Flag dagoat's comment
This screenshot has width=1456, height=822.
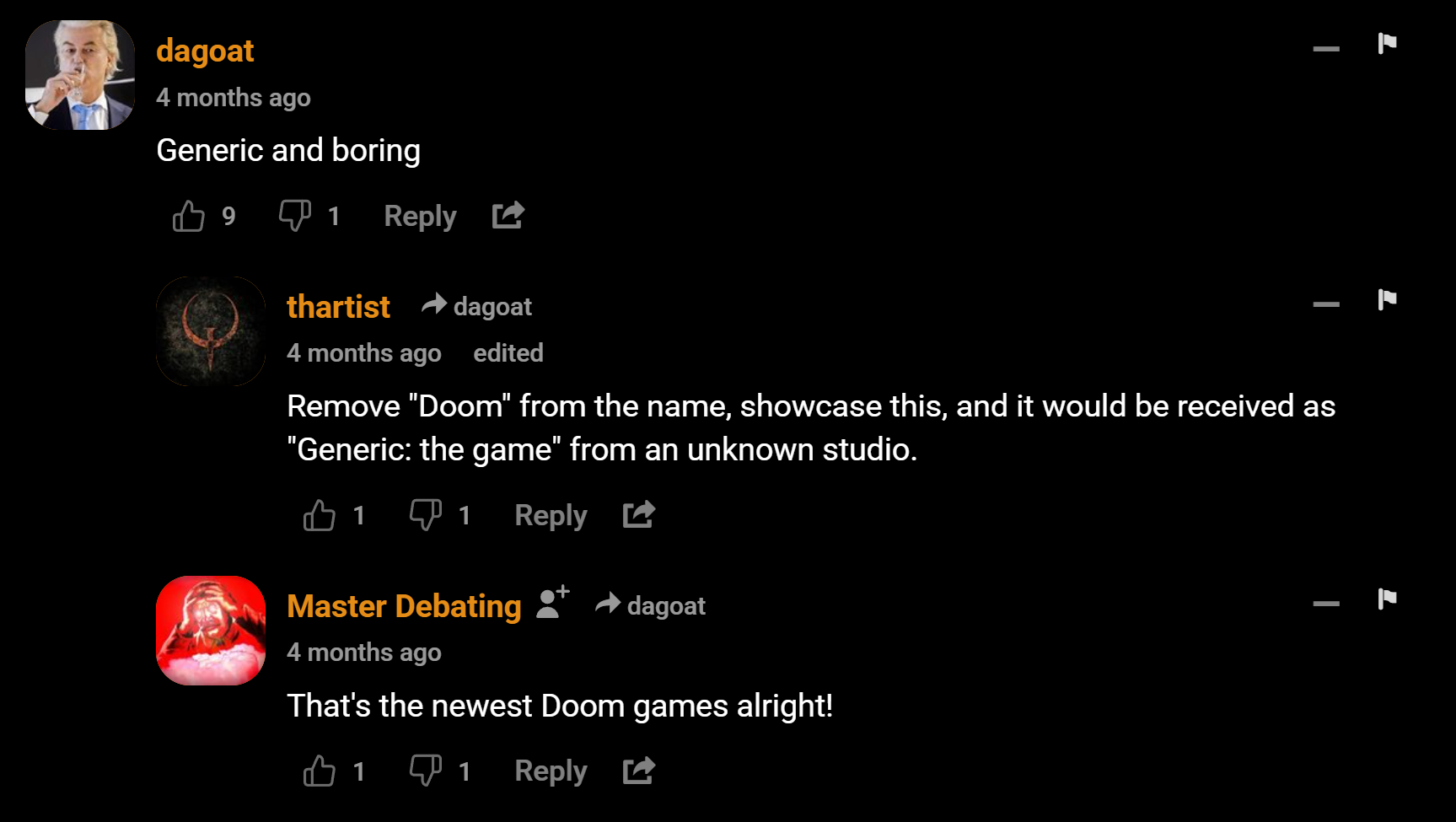click(x=1387, y=43)
